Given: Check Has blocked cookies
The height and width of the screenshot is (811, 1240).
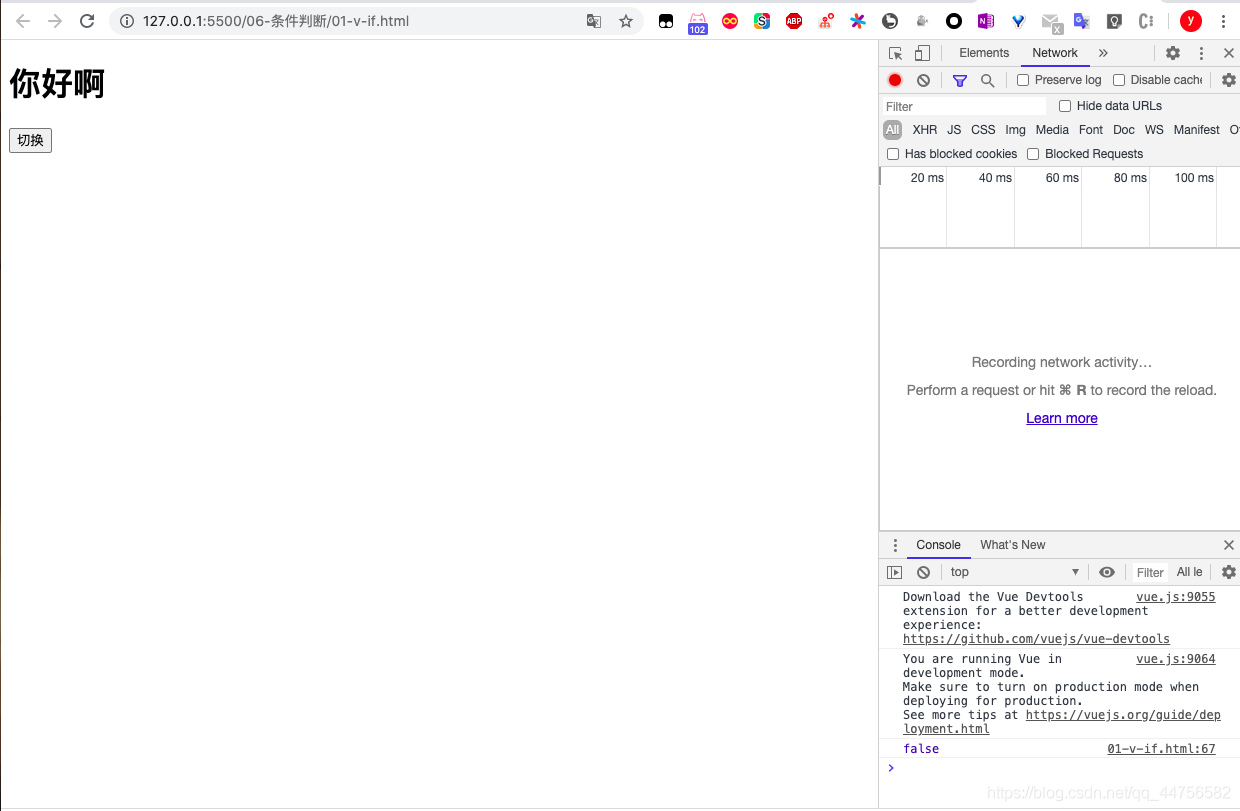Looking at the screenshot, I should [x=893, y=154].
